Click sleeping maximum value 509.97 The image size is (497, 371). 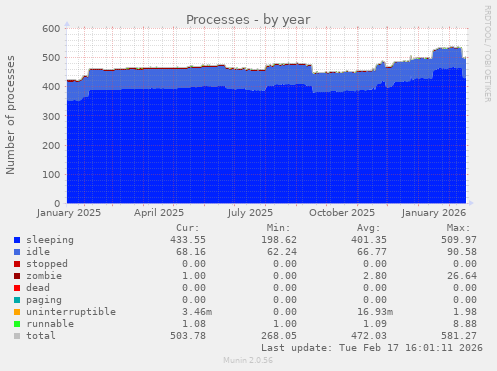[459, 240]
